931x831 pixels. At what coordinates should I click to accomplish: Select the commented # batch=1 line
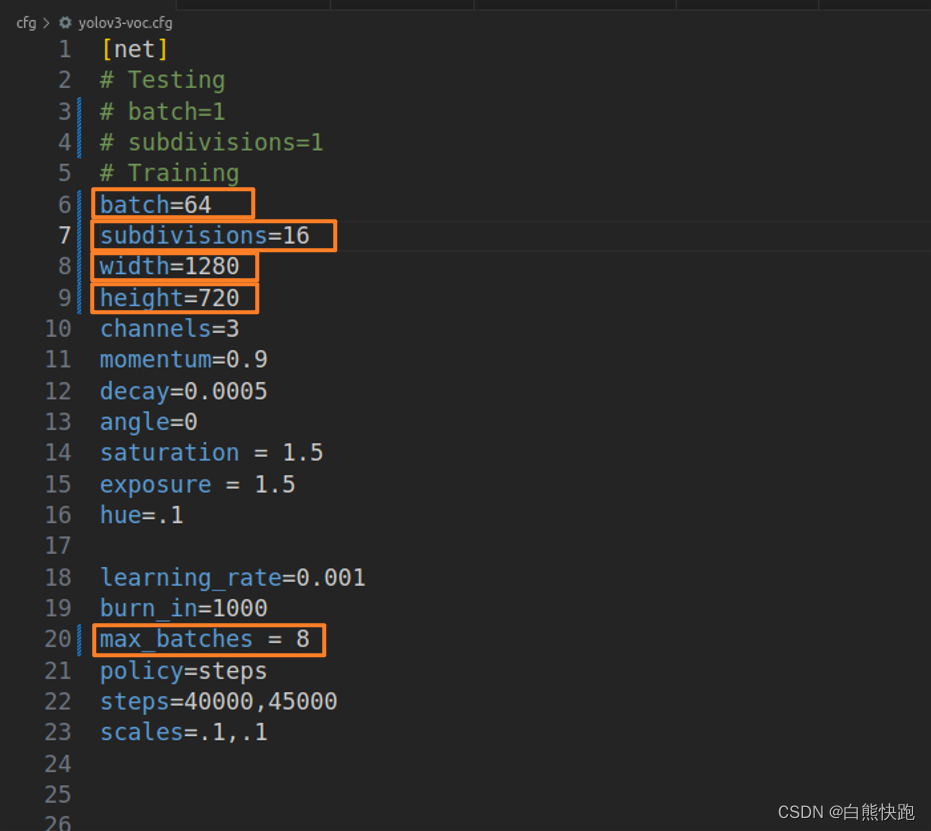coord(161,111)
